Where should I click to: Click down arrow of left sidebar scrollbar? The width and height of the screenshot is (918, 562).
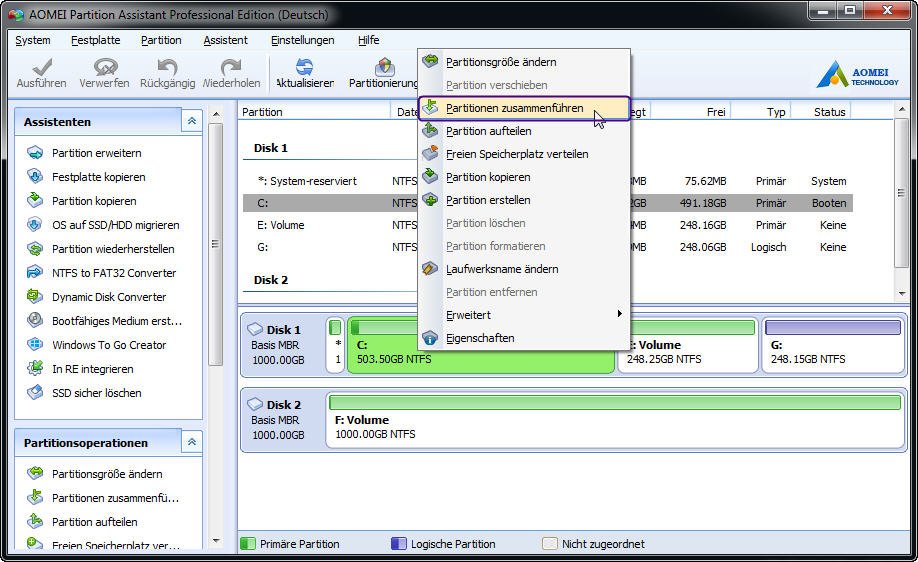(215, 541)
